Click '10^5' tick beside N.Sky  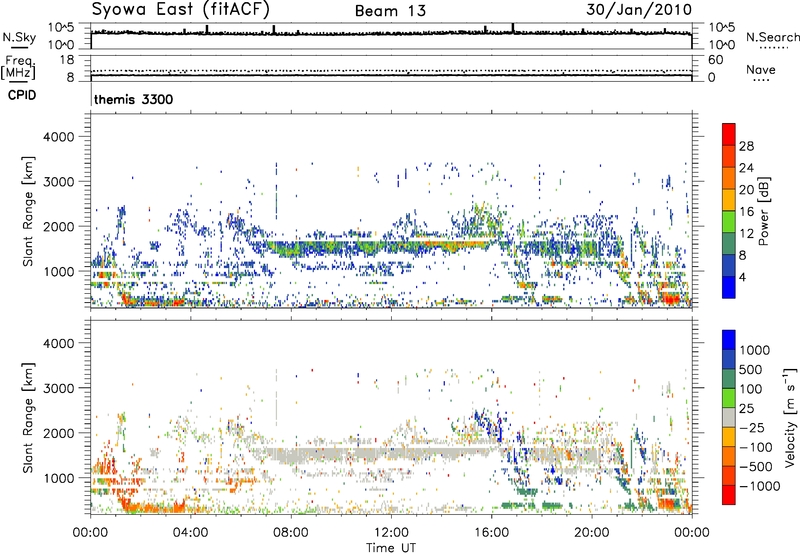61,28
